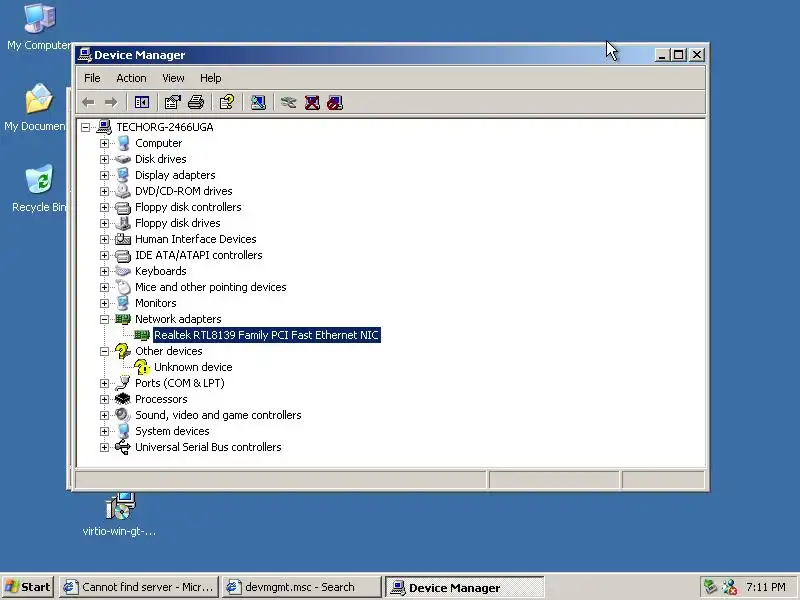Select the Keyboards icon
This screenshot has height=600, width=800.
(123, 271)
